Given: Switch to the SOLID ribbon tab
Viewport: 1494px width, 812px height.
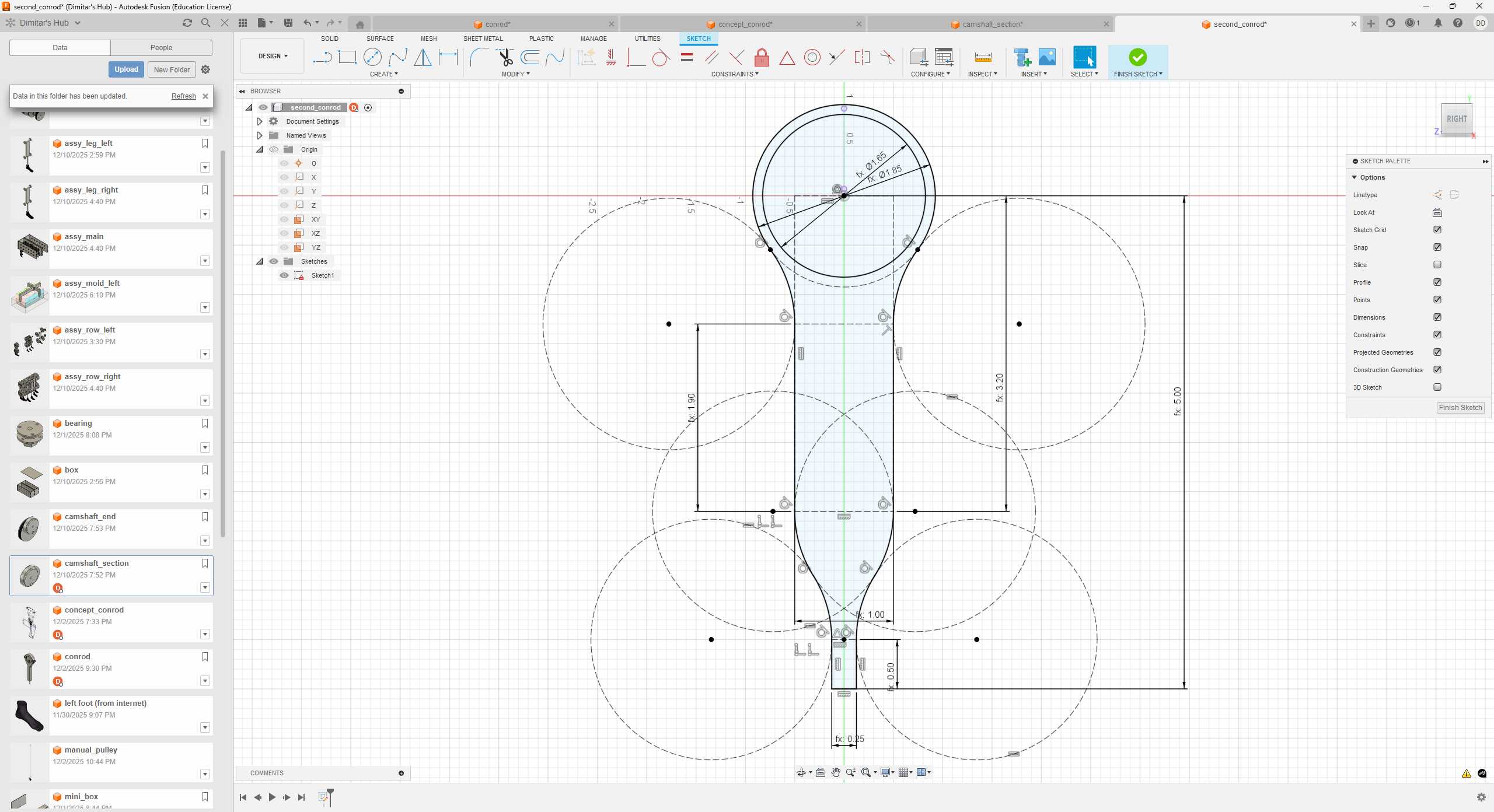Looking at the screenshot, I should click(x=330, y=38).
